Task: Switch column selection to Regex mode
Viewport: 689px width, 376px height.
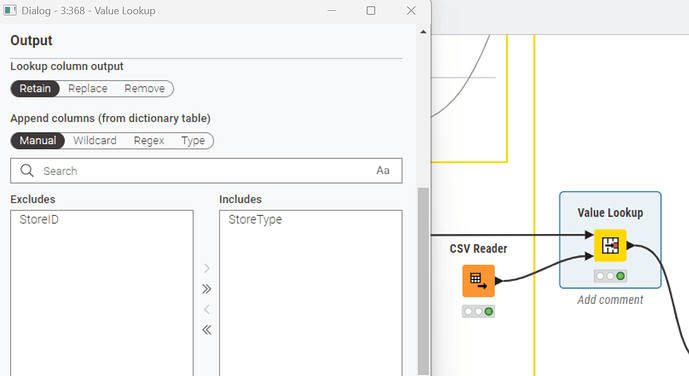Action: coord(149,141)
